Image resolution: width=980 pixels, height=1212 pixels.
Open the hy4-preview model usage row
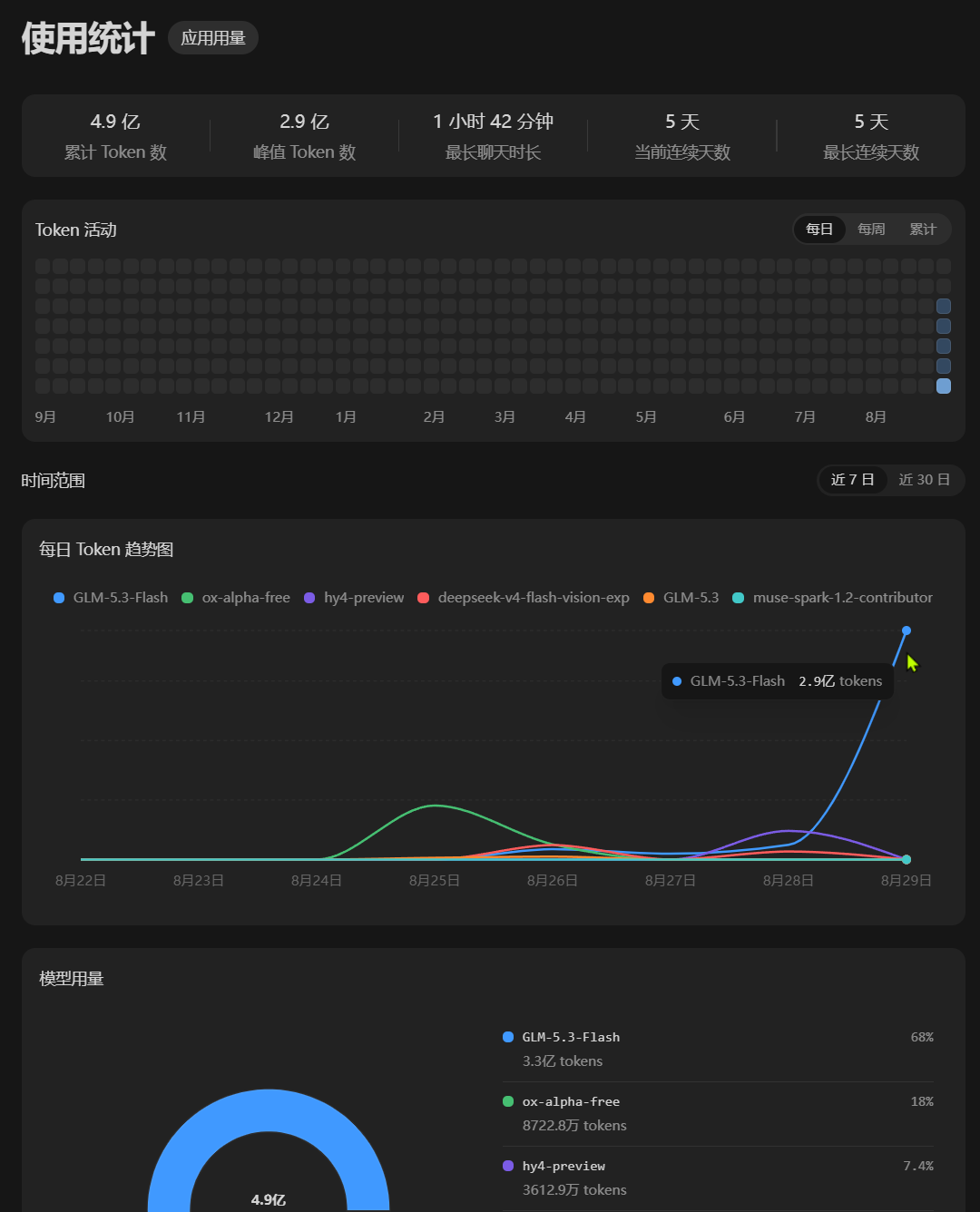pyautogui.click(x=718, y=1178)
